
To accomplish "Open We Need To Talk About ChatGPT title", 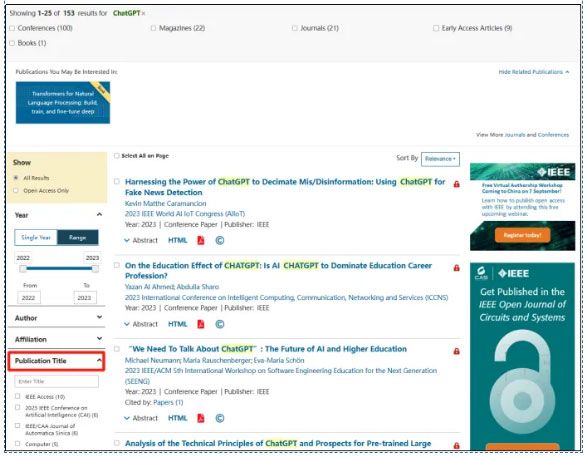I will (x=267, y=349).
